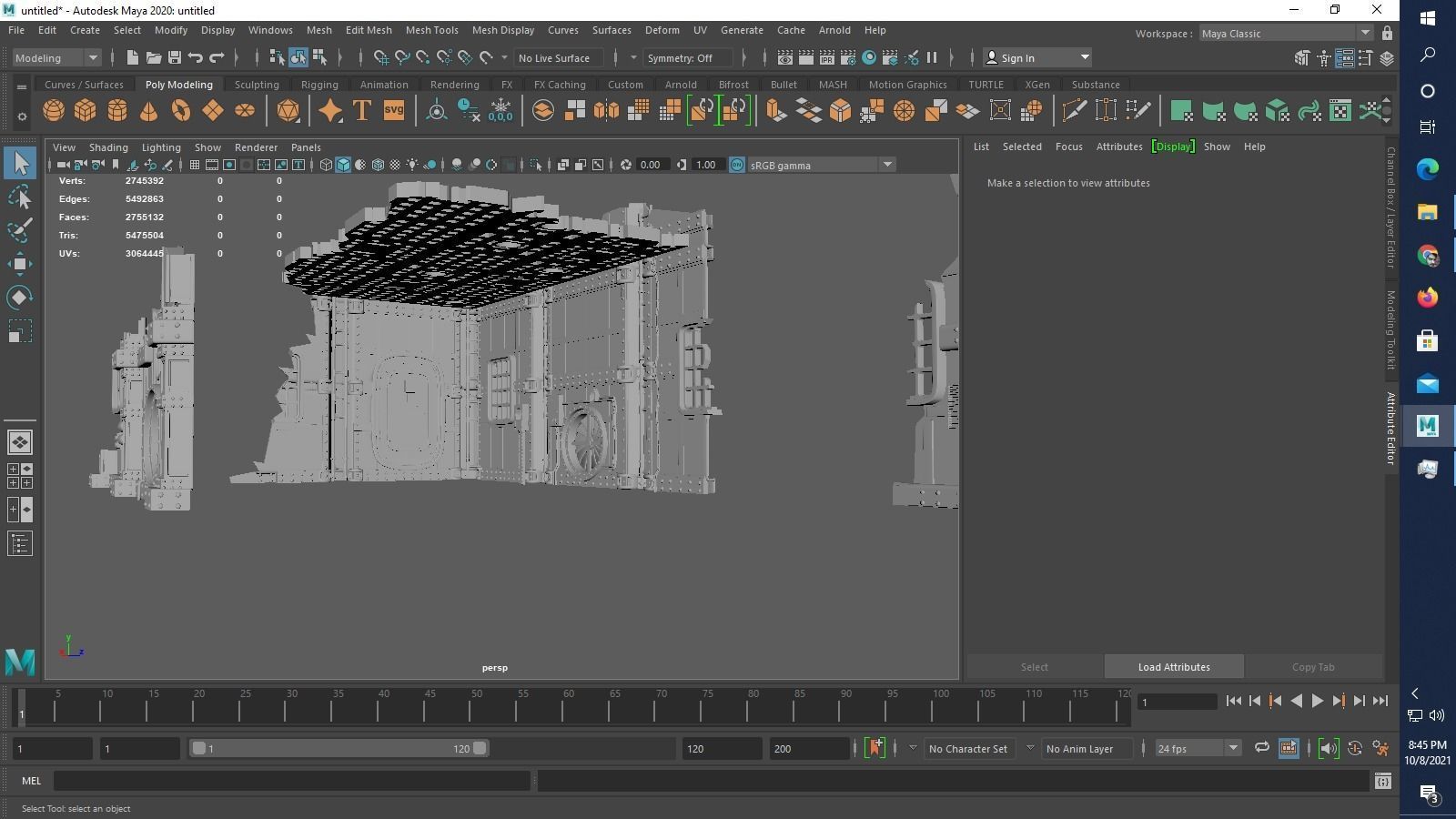1456x819 pixels.
Task: Click the Extrude shelf icon
Action: click(776, 111)
